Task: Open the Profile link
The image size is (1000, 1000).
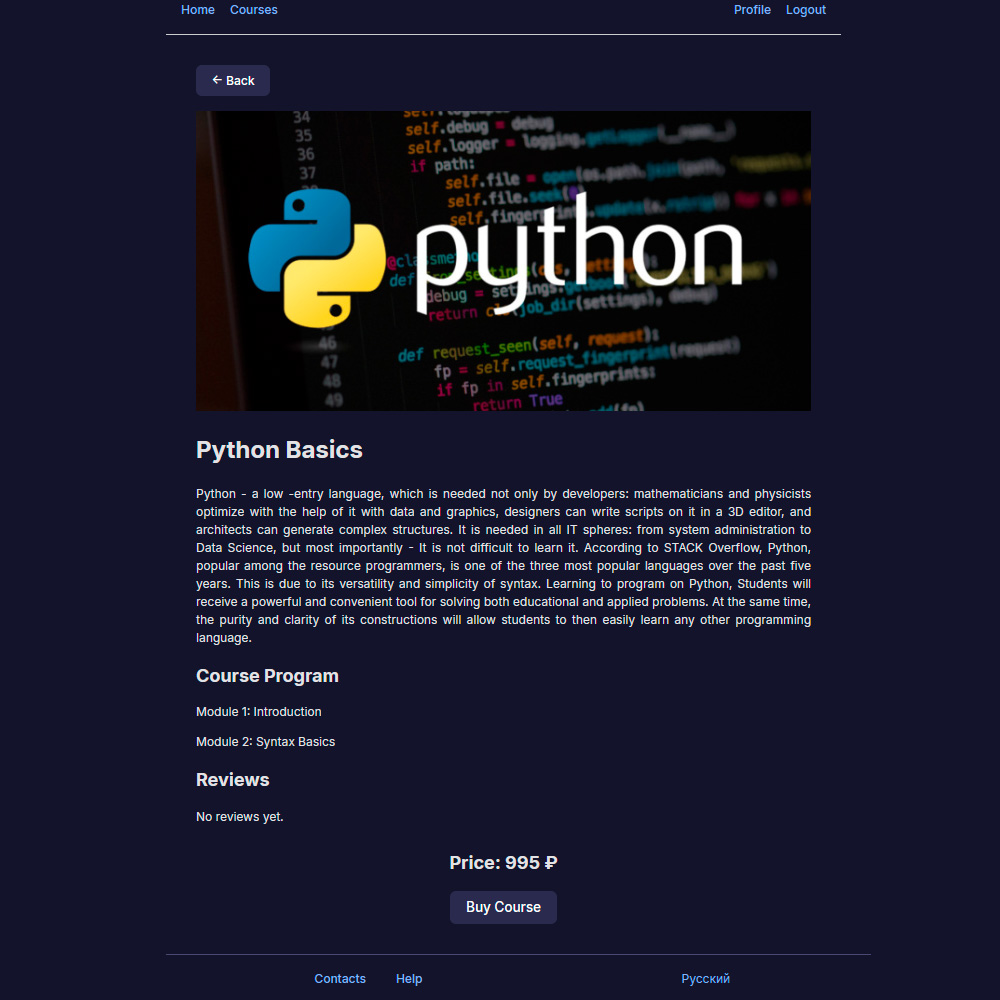Action: (x=752, y=10)
